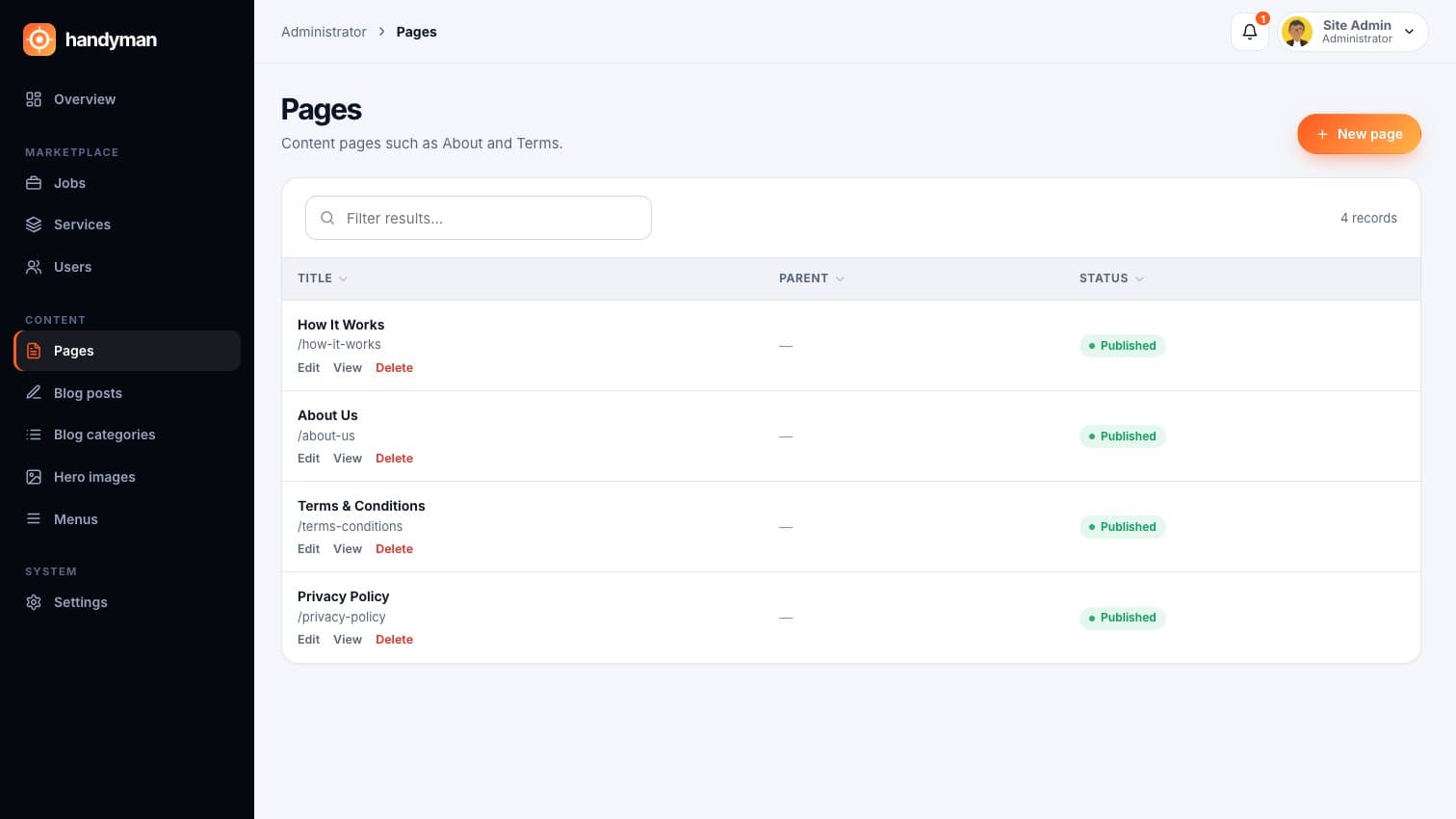Screen dimensions: 1456x819
Task: Click the Site Admin avatar picture
Action: pyautogui.click(x=1297, y=32)
